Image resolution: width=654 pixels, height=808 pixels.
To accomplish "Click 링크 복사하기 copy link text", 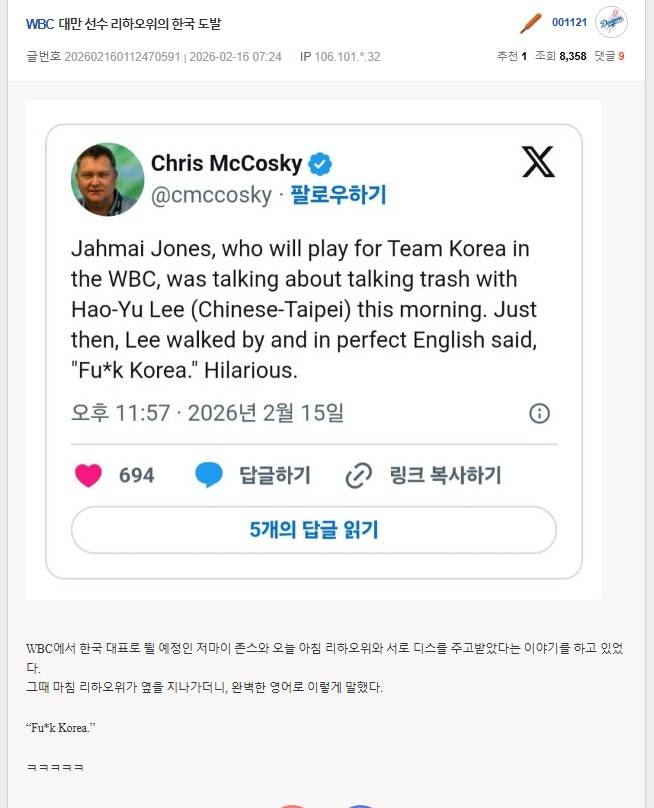I will (x=445, y=475).
